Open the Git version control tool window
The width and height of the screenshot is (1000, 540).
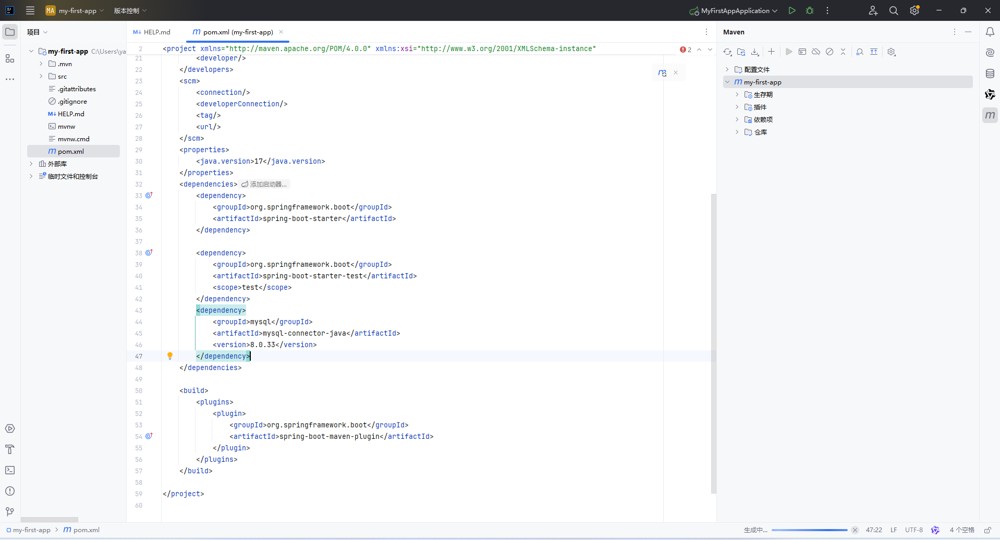(10, 511)
